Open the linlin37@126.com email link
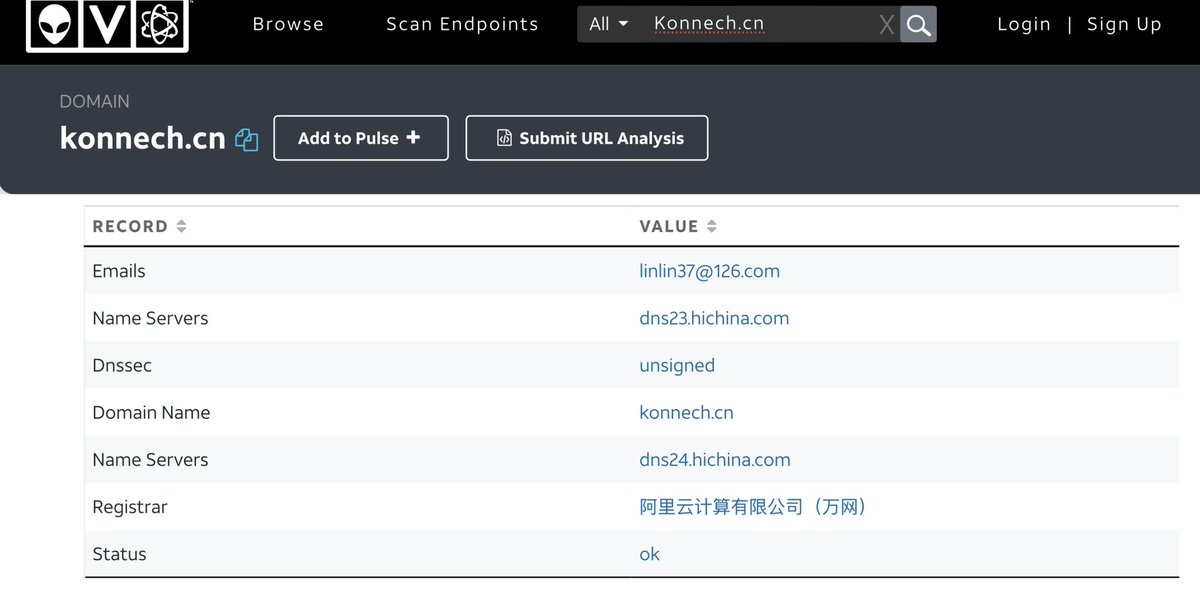The image size is (1200, 607). coord(709,271)
